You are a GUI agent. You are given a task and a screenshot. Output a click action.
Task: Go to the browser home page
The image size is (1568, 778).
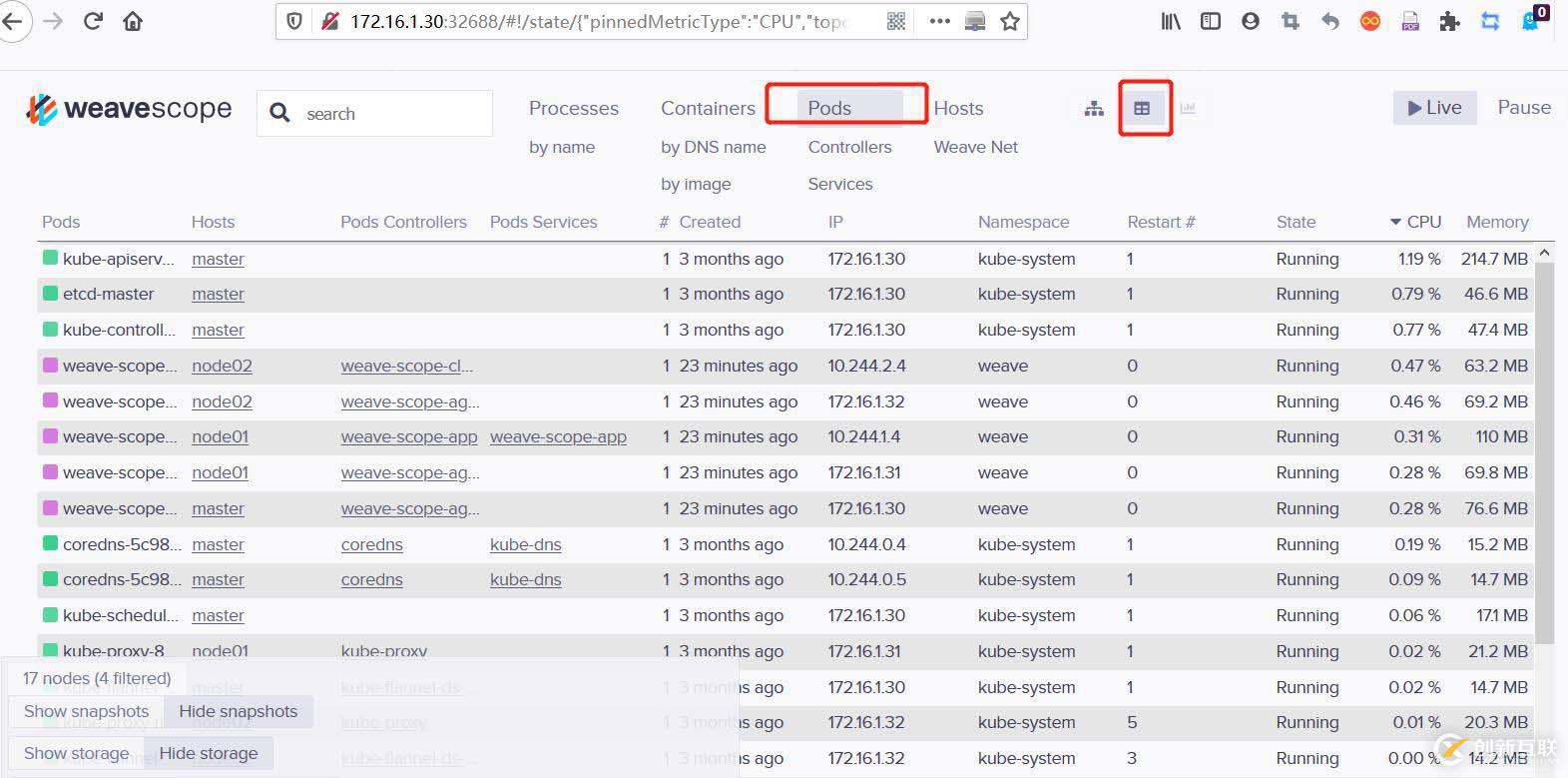pos(133,21)
